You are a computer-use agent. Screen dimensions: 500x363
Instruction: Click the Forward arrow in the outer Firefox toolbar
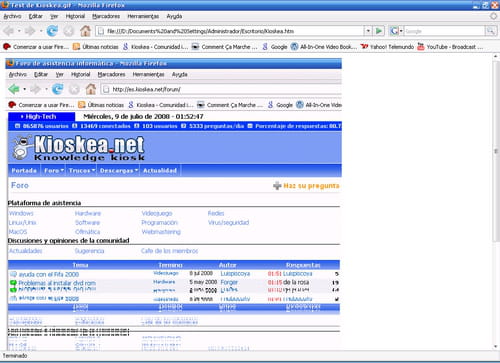click(30, 31)
